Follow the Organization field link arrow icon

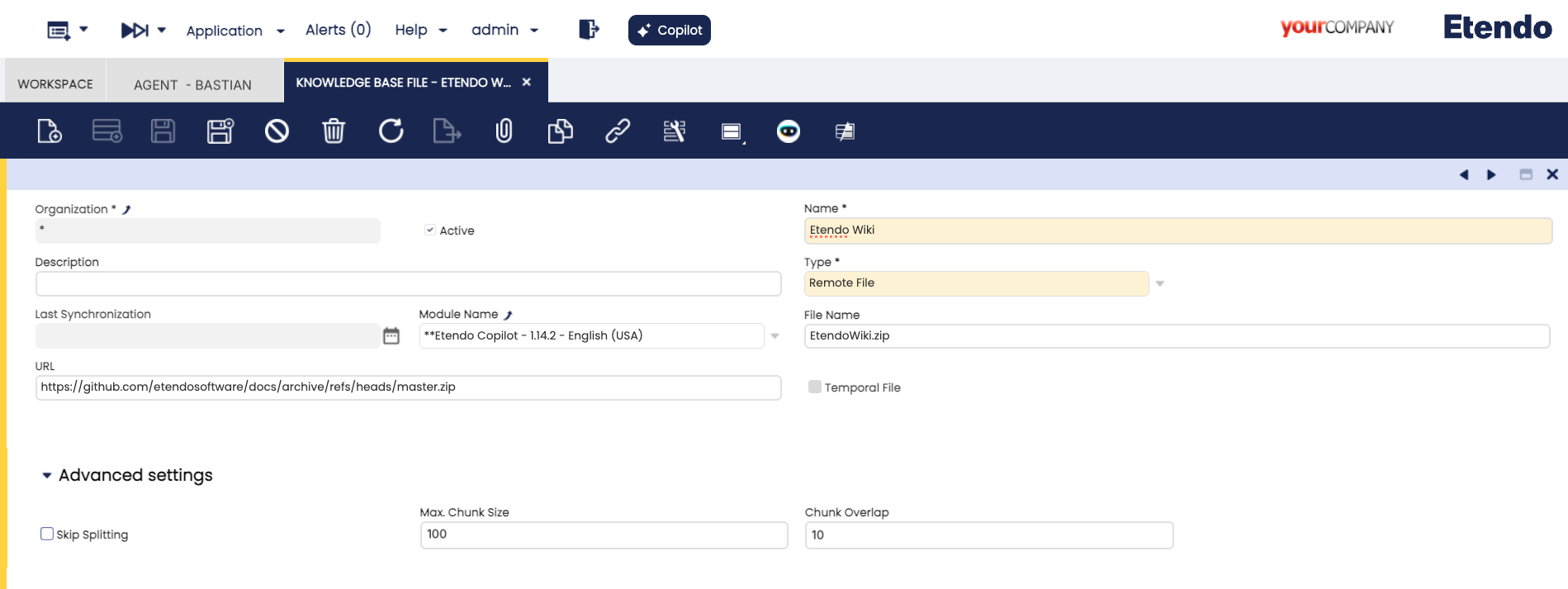coord(126,210)
